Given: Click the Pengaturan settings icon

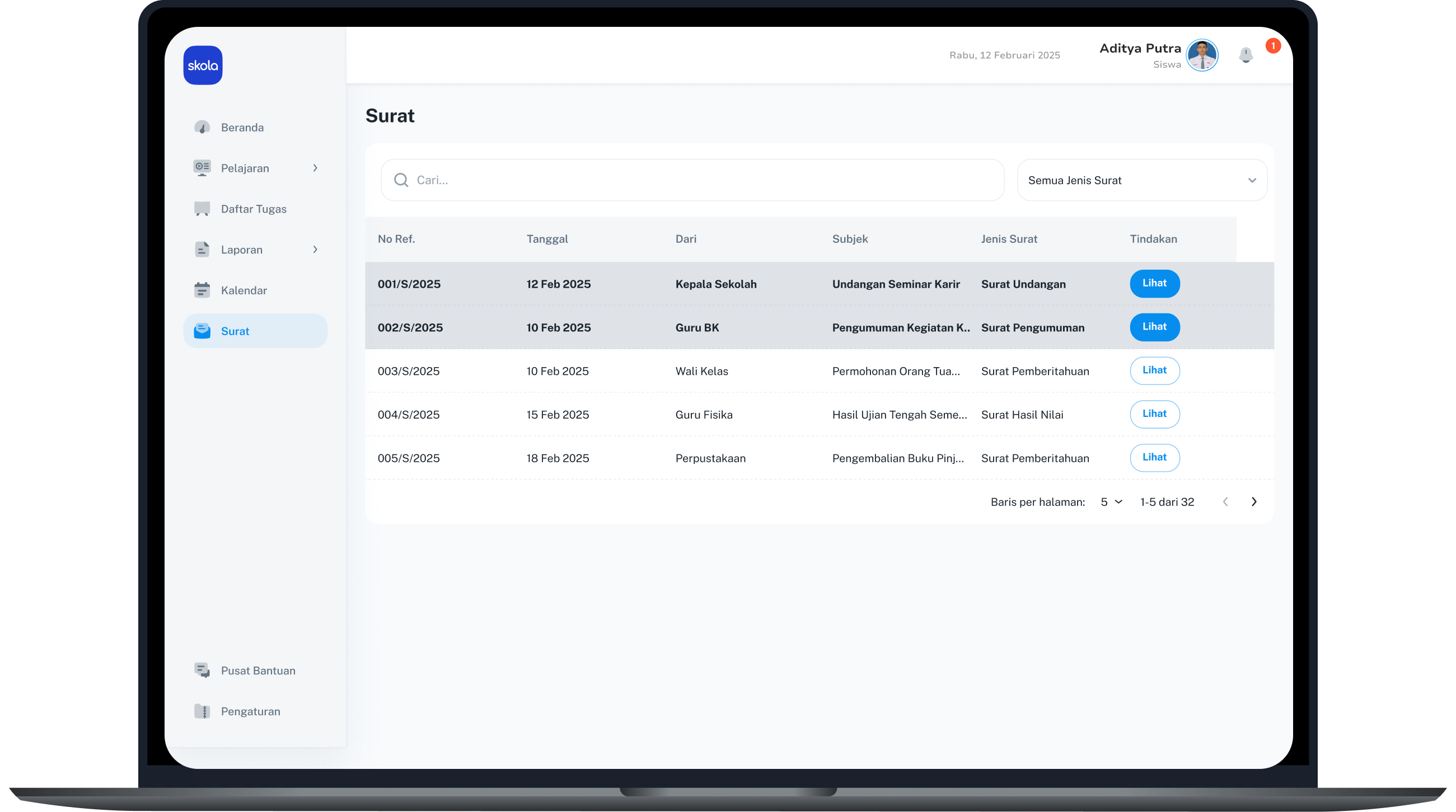Looking at the screenshot, I should point(202,711).
